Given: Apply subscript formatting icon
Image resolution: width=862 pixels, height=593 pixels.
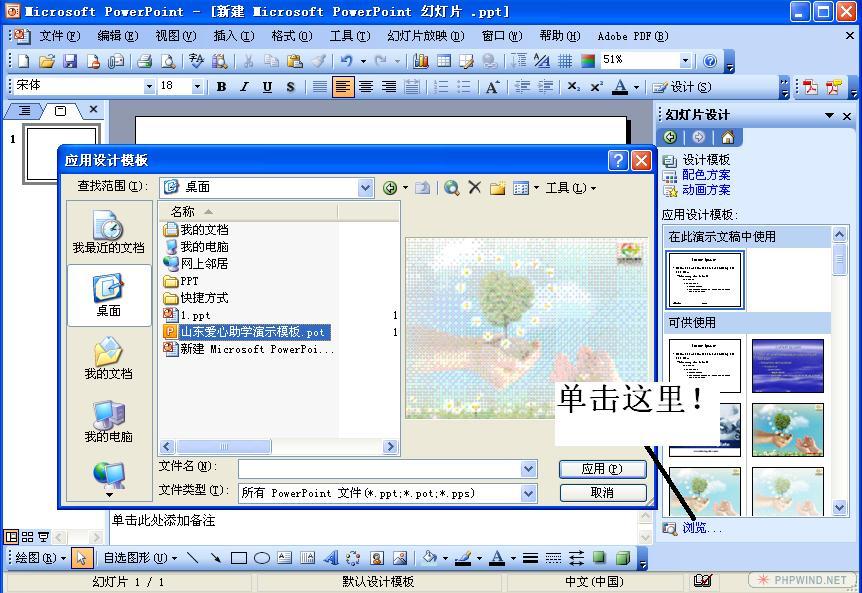Looking at the screenshot, I should coord(573,86).
